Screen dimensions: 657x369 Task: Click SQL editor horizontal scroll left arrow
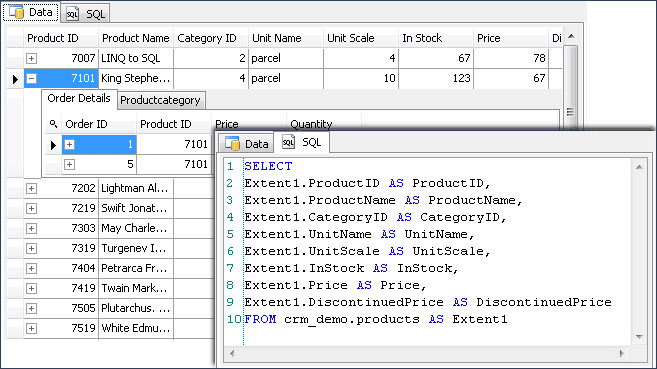[x=231, y=354]
